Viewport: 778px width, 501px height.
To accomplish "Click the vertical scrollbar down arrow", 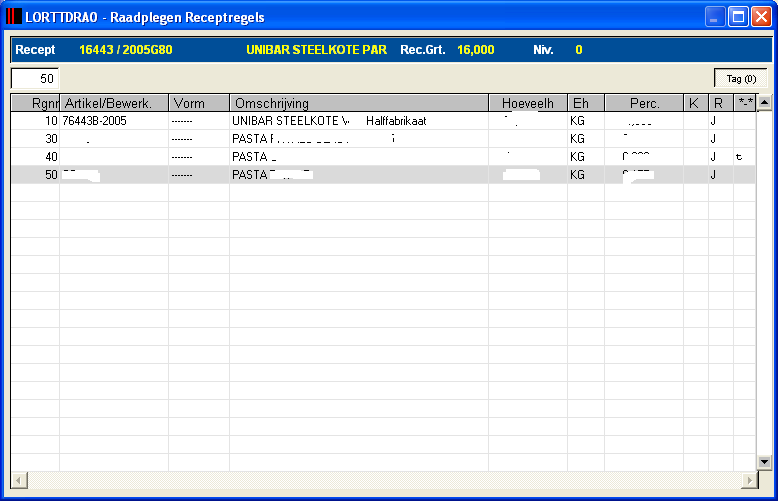I will pos(764,462).
